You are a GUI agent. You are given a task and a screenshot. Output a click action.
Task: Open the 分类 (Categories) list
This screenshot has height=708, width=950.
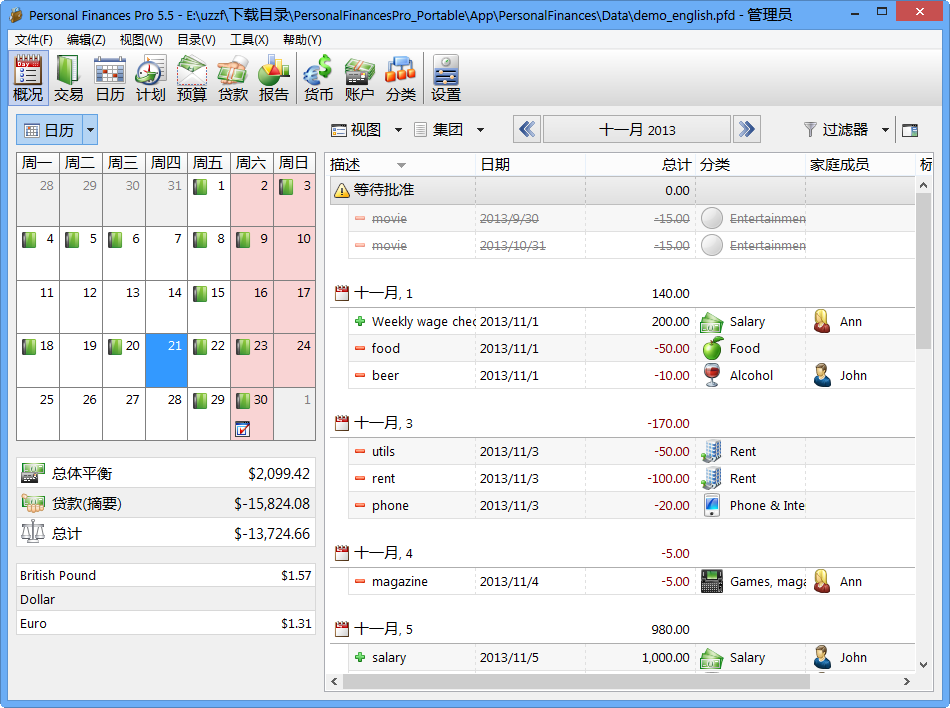click(x=399, y=77)
